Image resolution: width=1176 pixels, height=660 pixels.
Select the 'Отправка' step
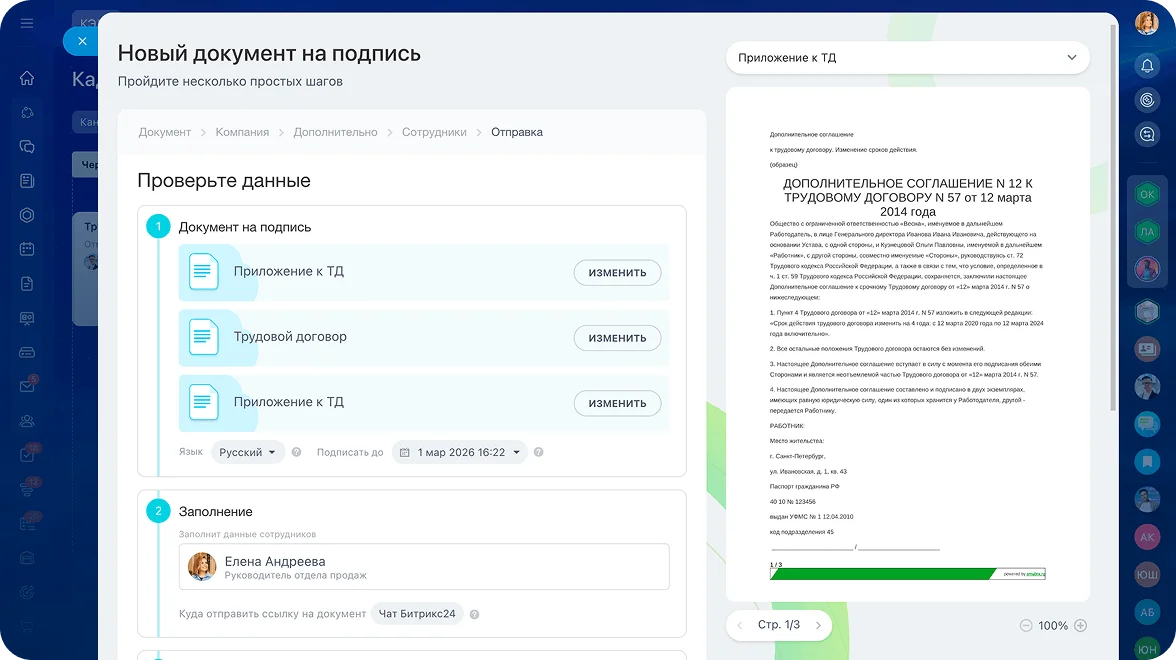pyautogui.click(x=517, y=132)
